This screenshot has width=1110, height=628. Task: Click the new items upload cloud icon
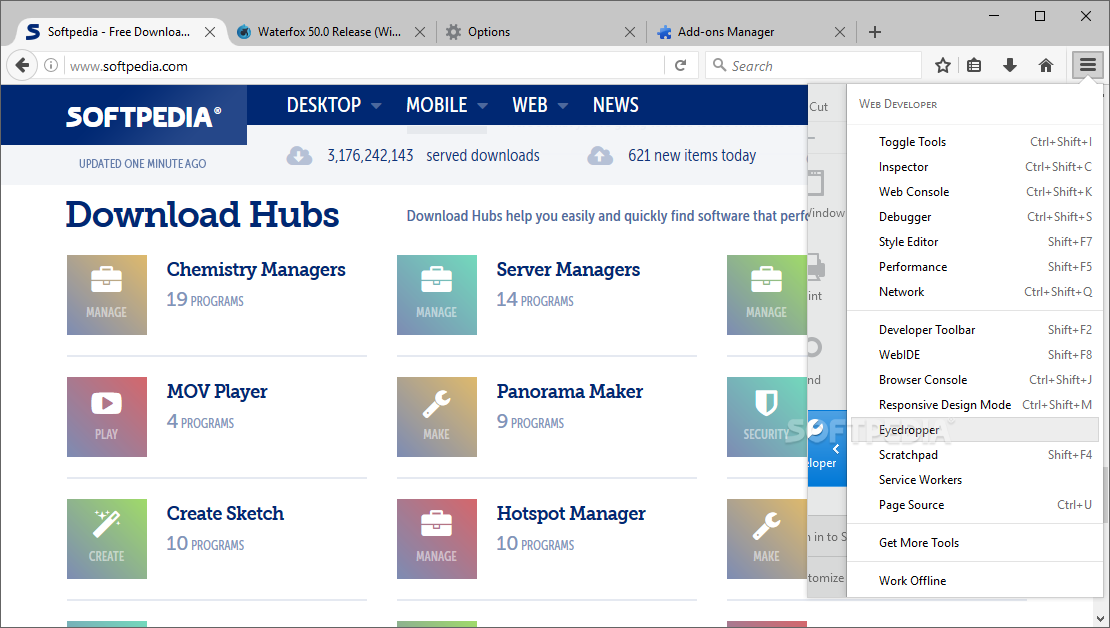click(600, 156)
